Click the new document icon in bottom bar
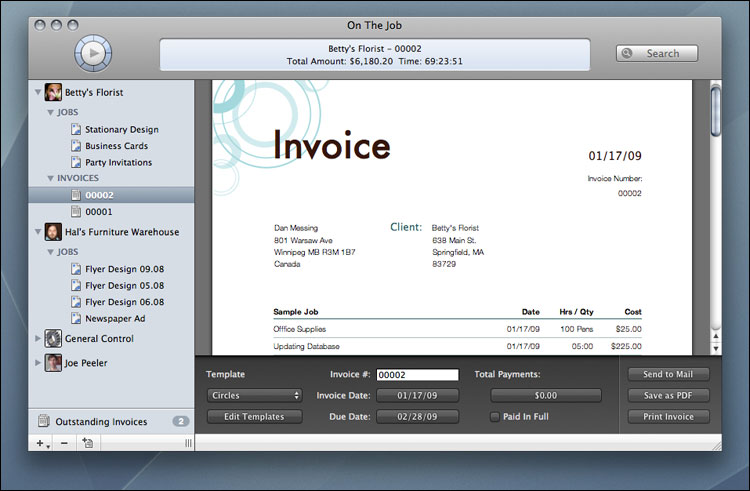Image resolution: width=750 pixels, height=491 pixels. 88,443
